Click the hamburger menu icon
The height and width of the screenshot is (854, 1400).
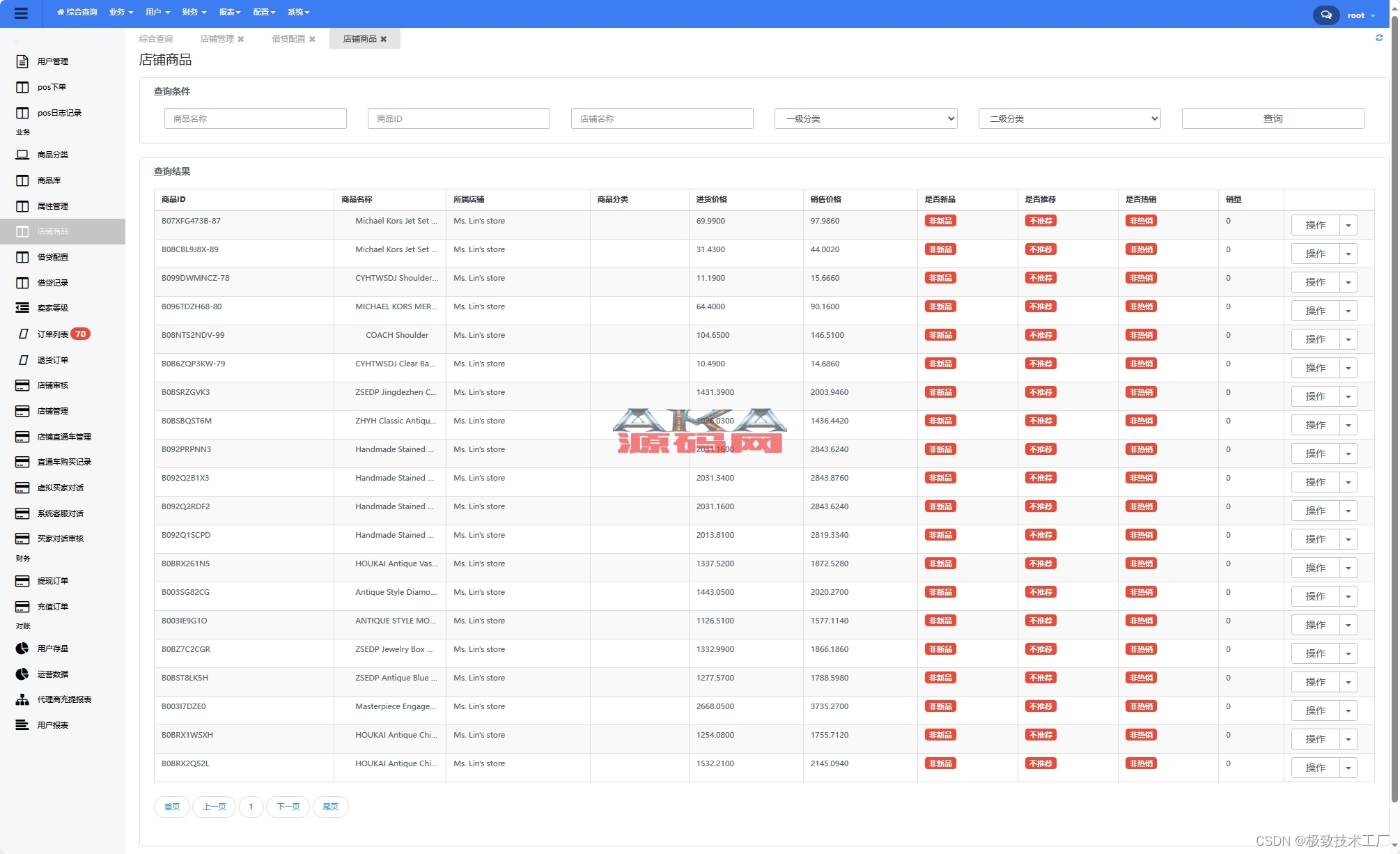[x=21, y=13]
